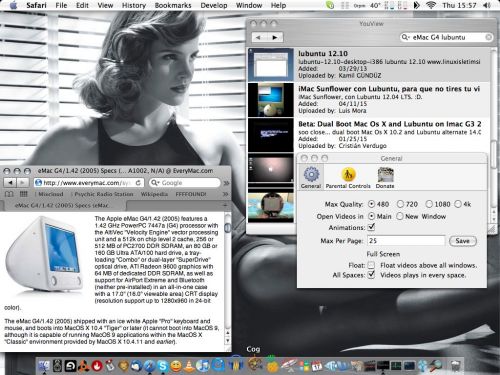
Task: Click the Safari back arrow button
Action: (10, 183)
